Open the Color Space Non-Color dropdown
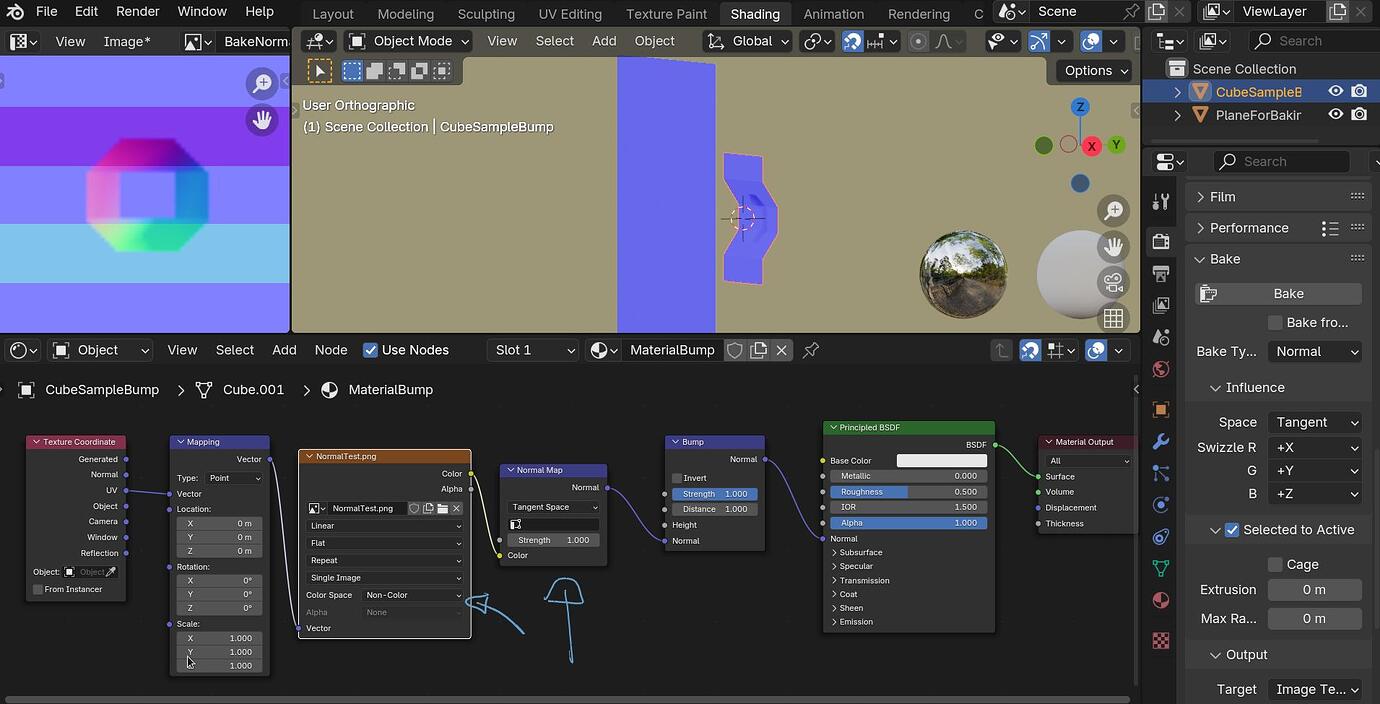Image resolution: width=1380 pixels, height=704 pixels. tap(413, 595)
